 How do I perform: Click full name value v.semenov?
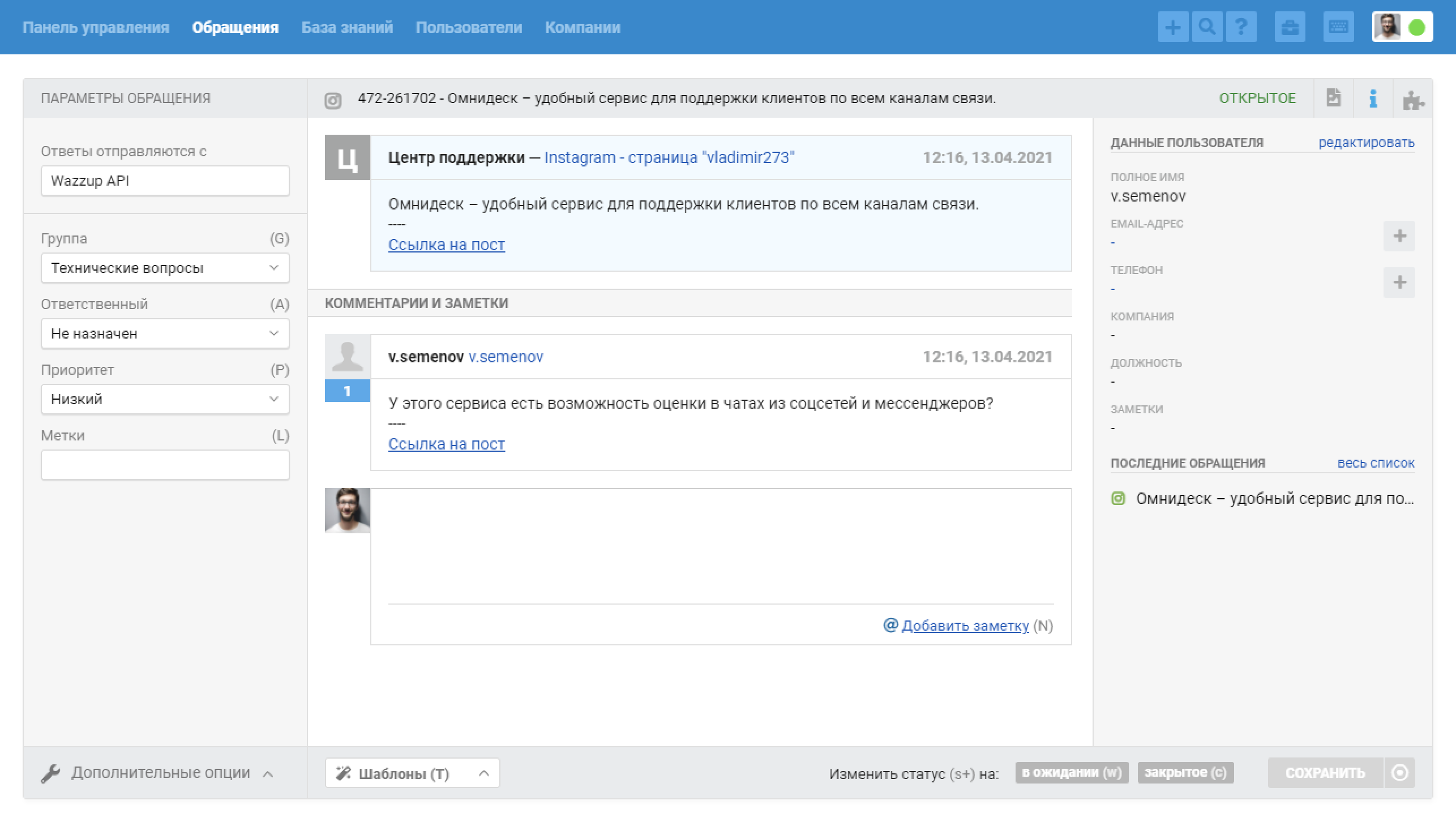[x=1148, y=196]
